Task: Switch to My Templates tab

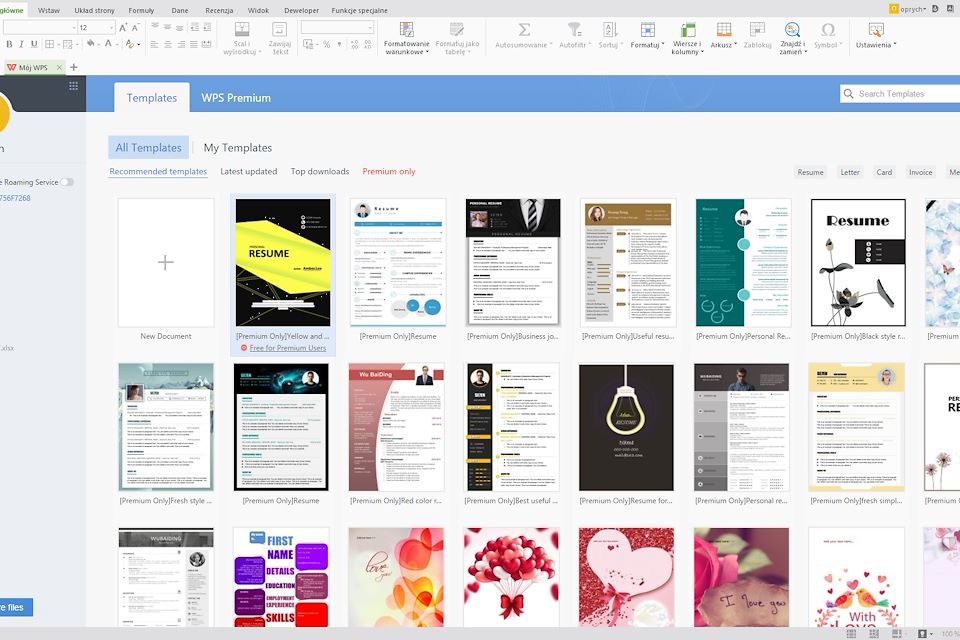Action: tap(238, 148)
